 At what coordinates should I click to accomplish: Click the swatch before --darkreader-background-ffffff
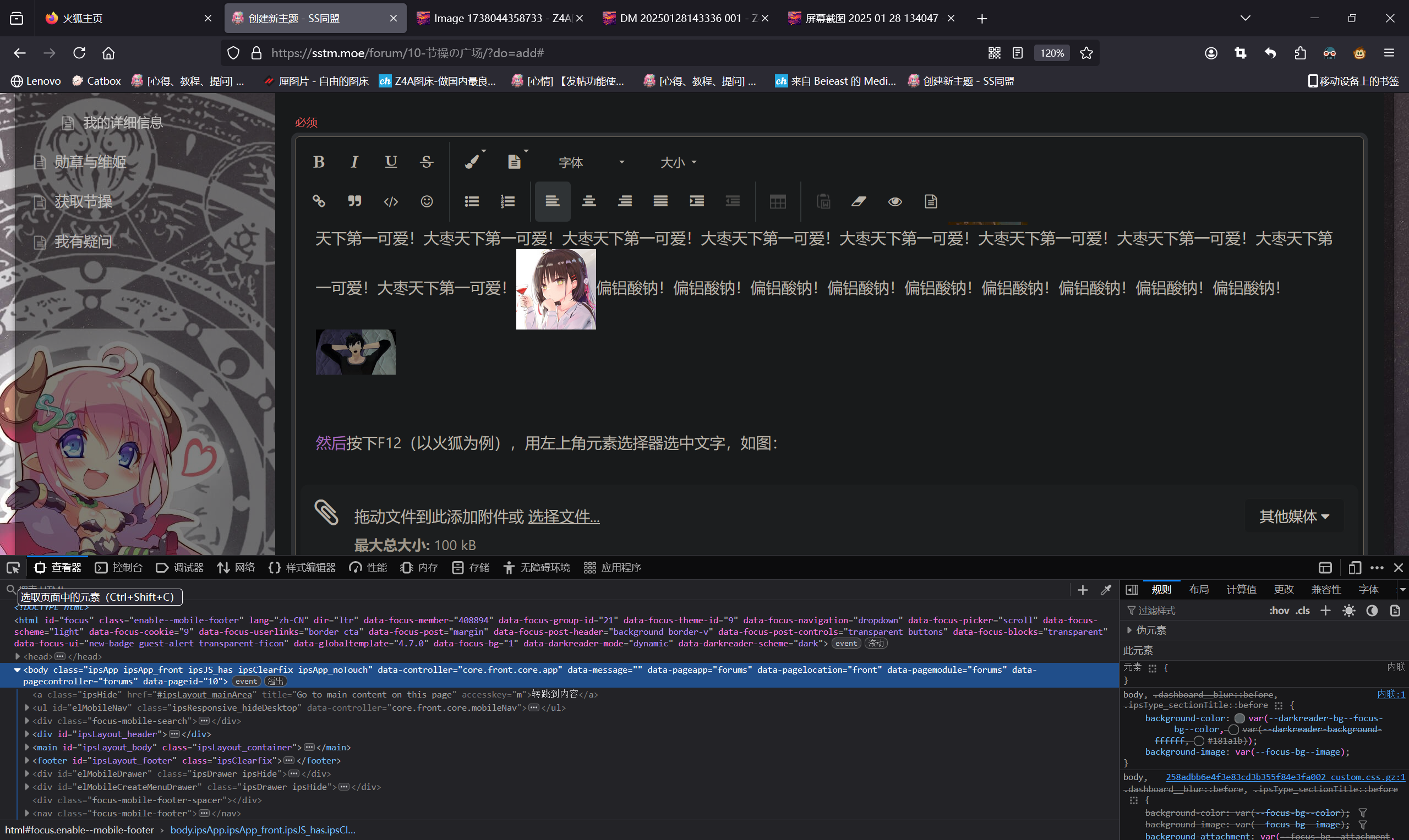tap(1233, 729)
